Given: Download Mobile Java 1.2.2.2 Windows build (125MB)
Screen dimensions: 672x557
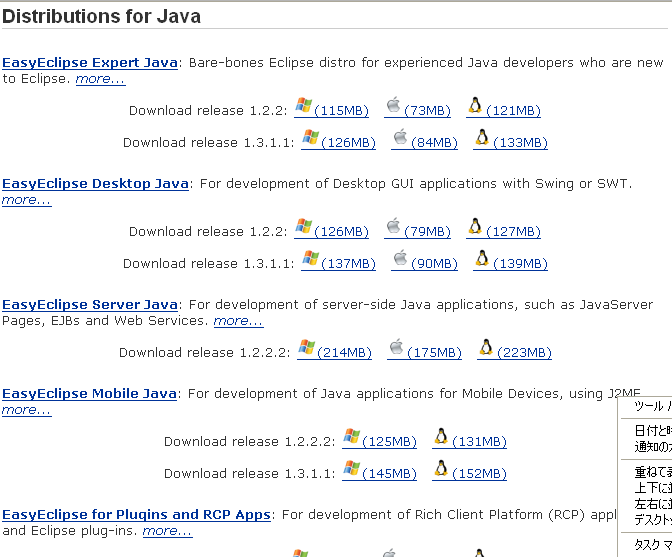Looking at the screenshot, I should [x=379, y=438].
